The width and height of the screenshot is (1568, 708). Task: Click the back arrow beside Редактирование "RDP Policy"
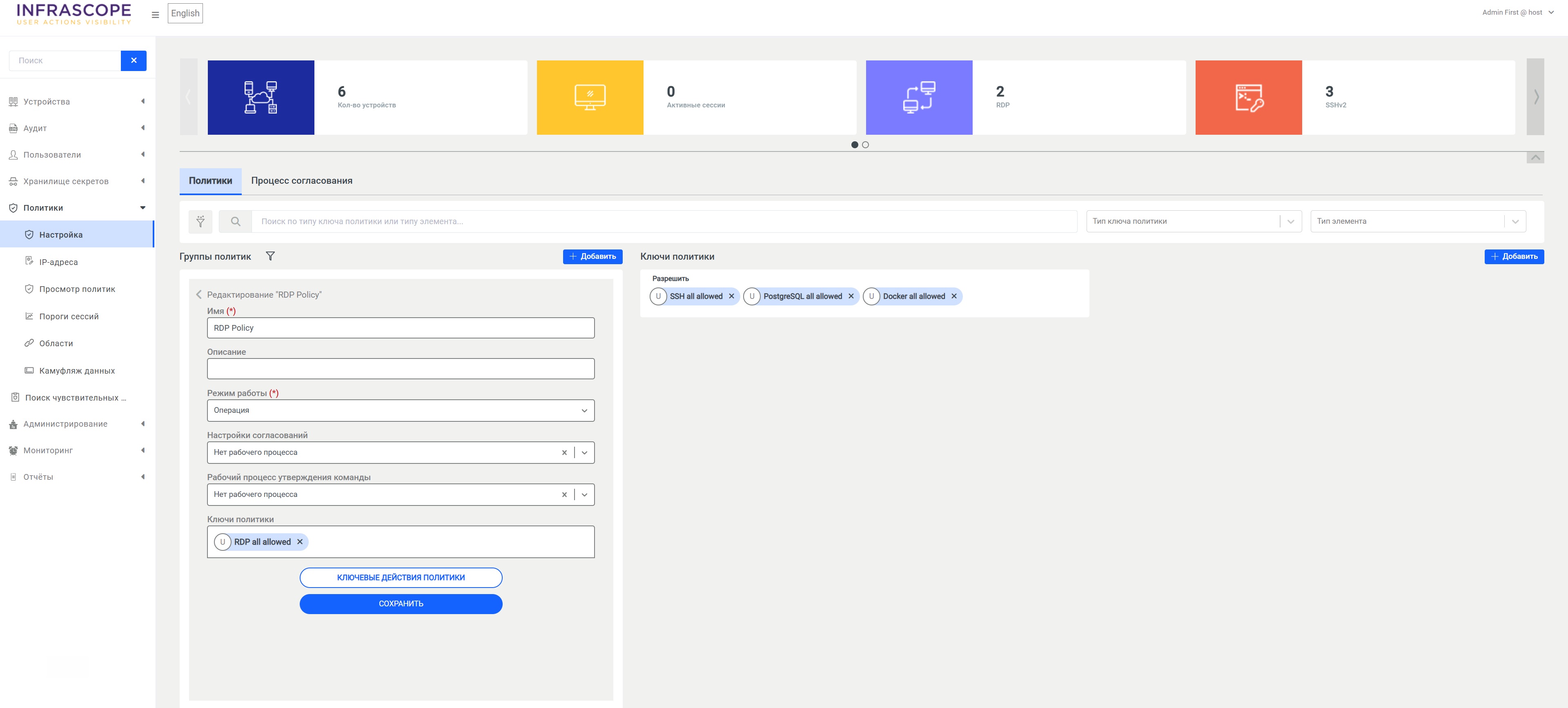click(x=198, y=295)
